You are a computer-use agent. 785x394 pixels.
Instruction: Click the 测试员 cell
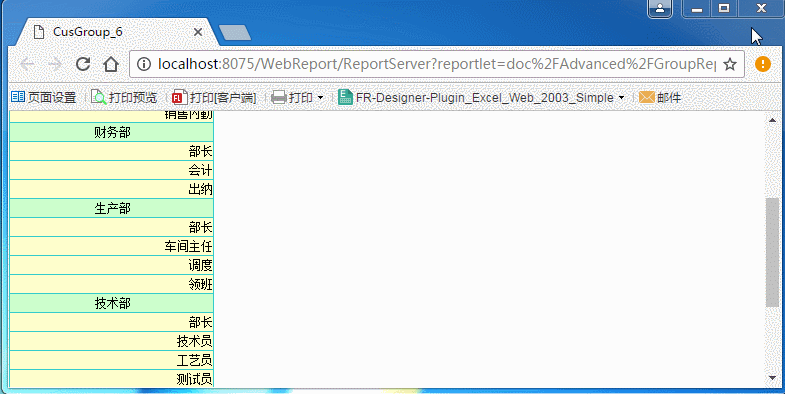click(112, 379)
